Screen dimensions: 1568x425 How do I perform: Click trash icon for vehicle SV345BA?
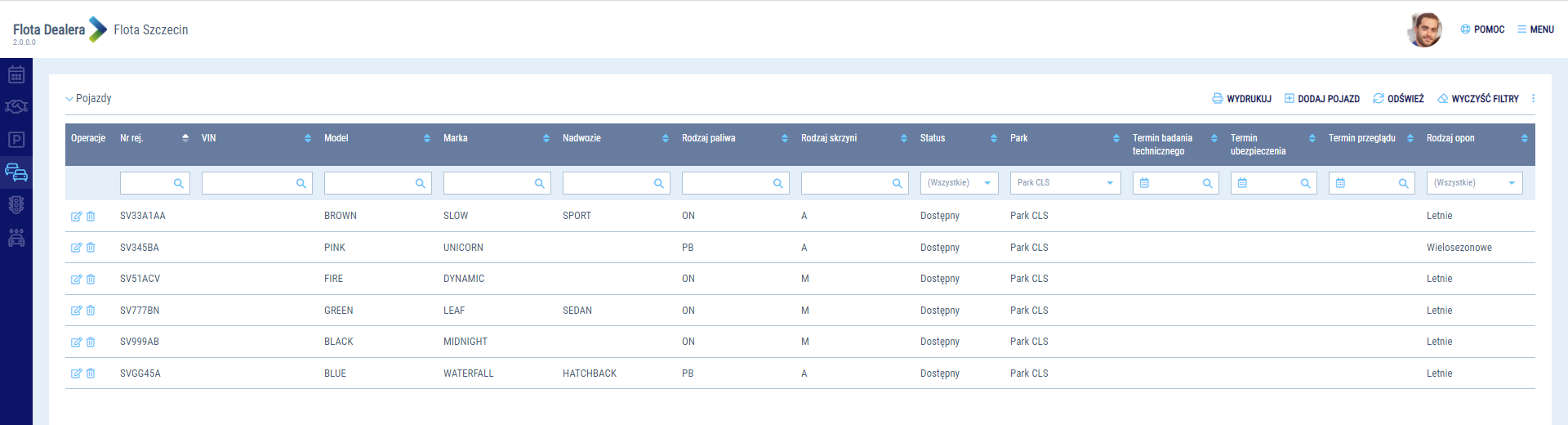91,248
